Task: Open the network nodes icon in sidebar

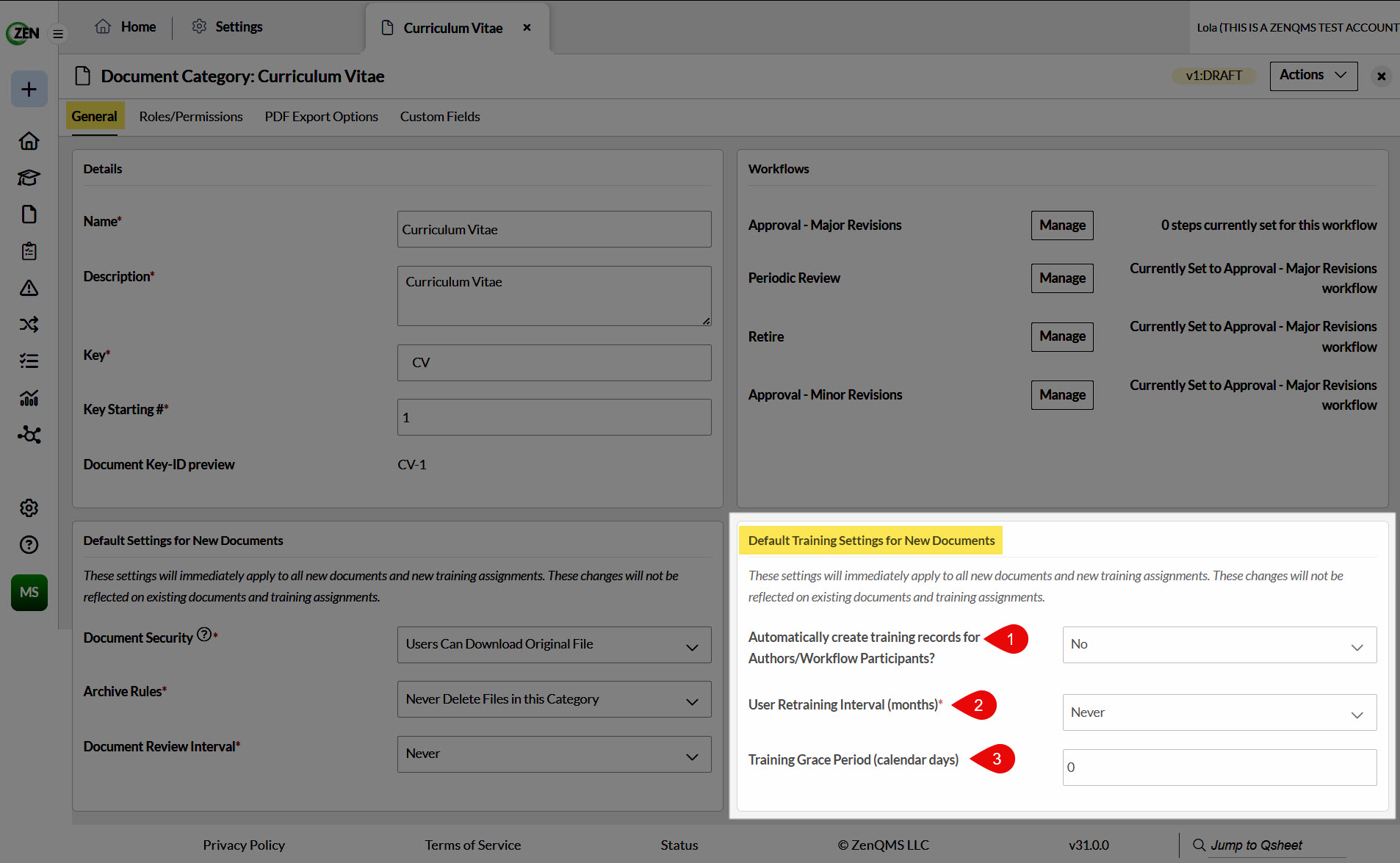Action: tap(29, 434)
